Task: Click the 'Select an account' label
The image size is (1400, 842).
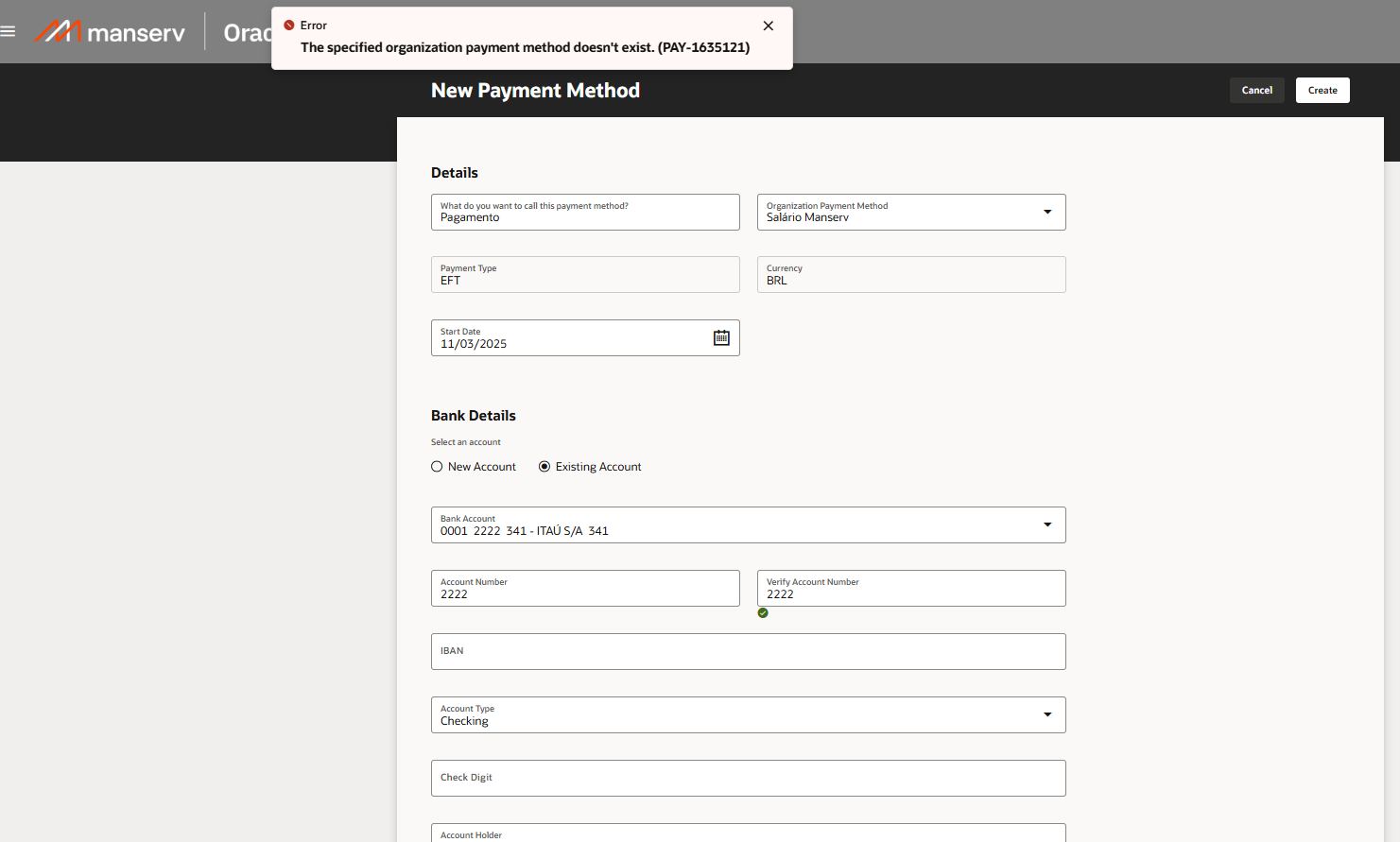Action: 466,442
